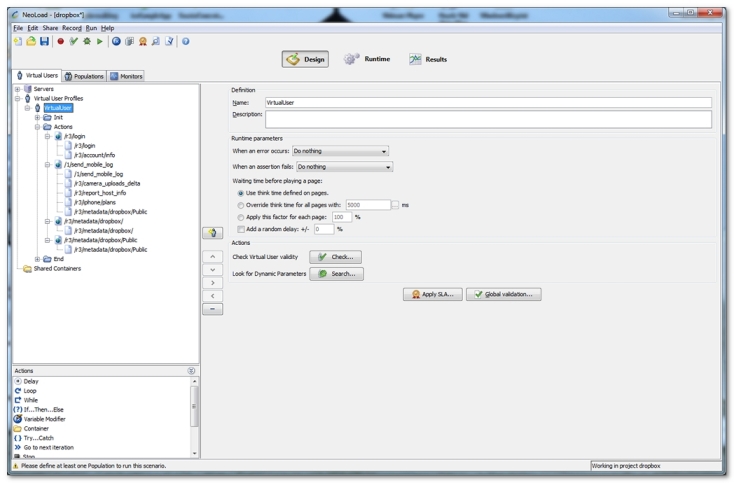Collapse the Virtual User Profiles node
This screenshot has width=734, height=483.
[x=17, y=98]
